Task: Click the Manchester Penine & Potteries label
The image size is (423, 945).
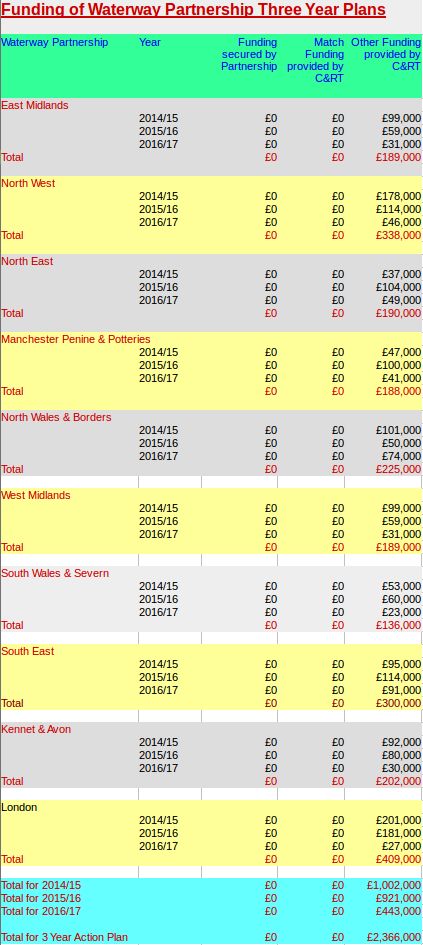Action: 76,339
